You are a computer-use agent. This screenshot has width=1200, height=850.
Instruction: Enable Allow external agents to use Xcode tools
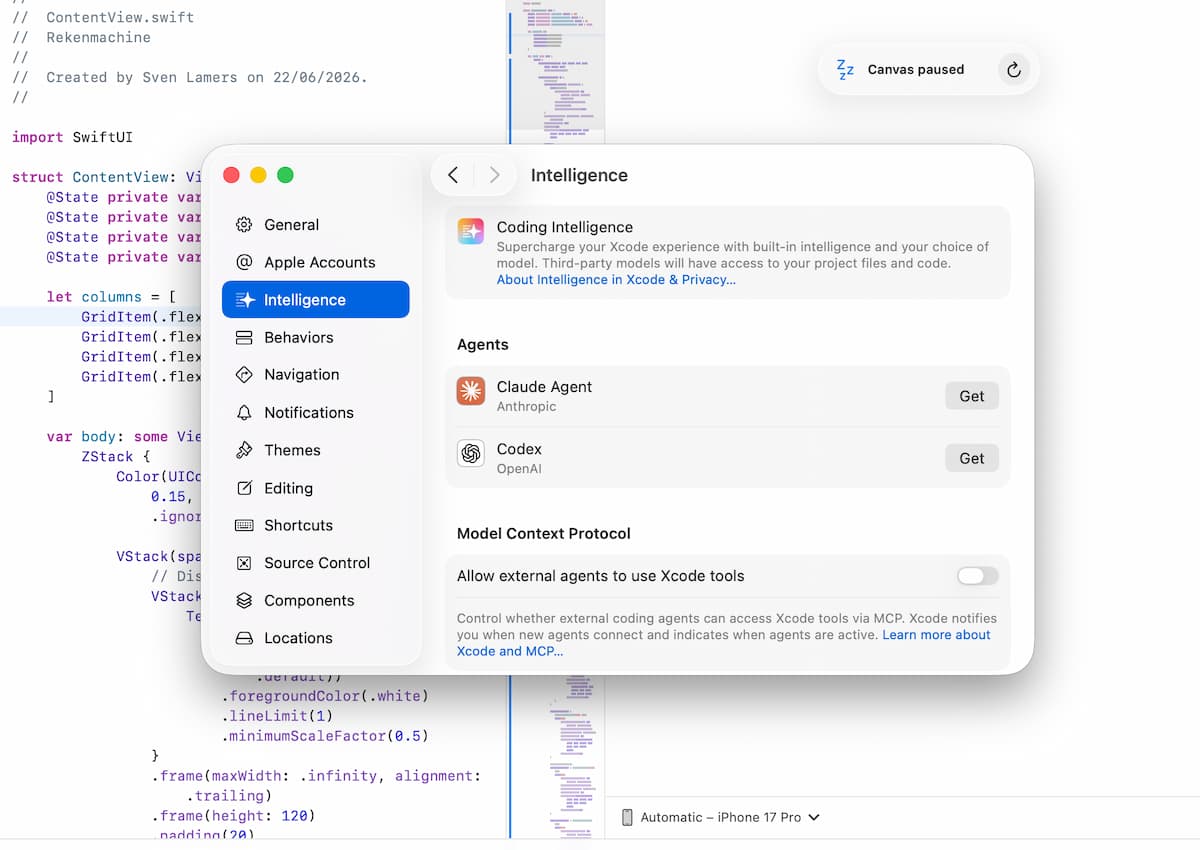tap(977, 576)
